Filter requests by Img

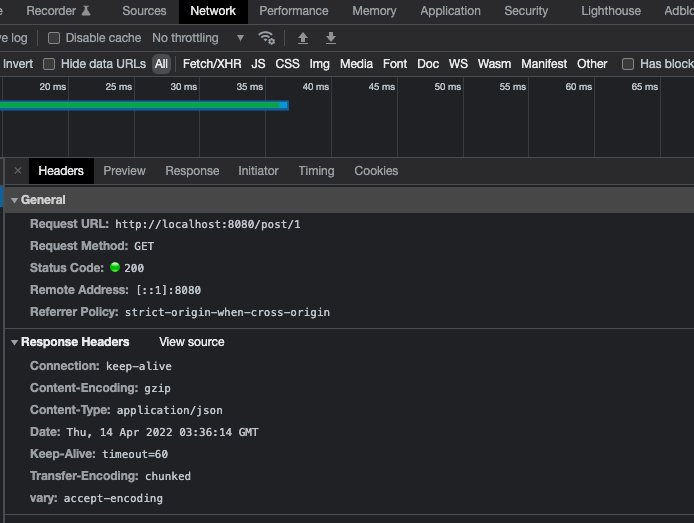(319, 64)
